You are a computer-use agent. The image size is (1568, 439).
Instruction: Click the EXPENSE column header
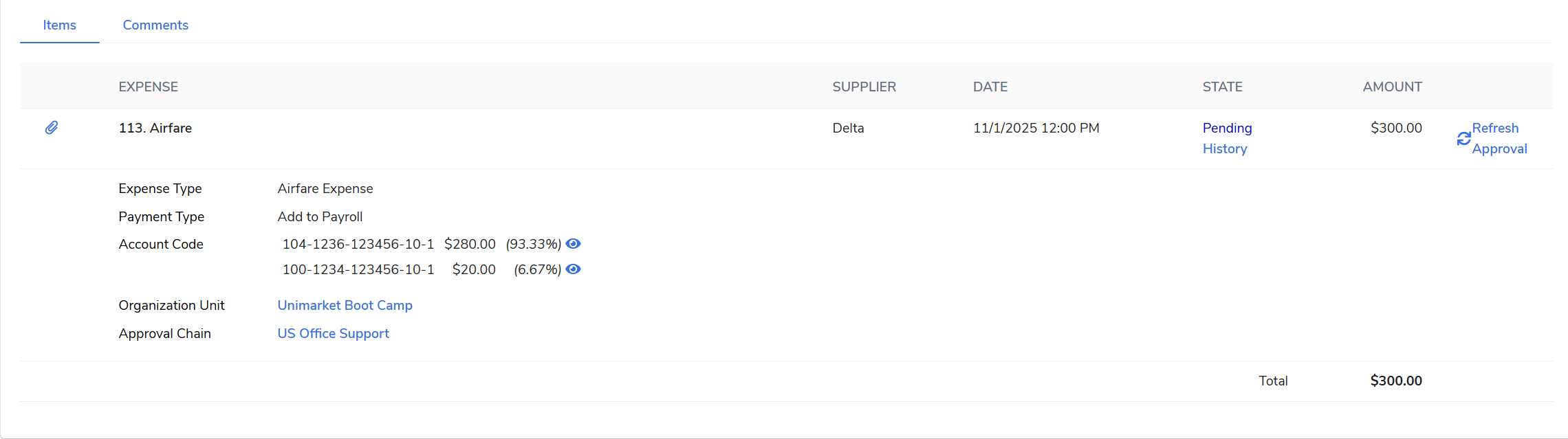148,87
